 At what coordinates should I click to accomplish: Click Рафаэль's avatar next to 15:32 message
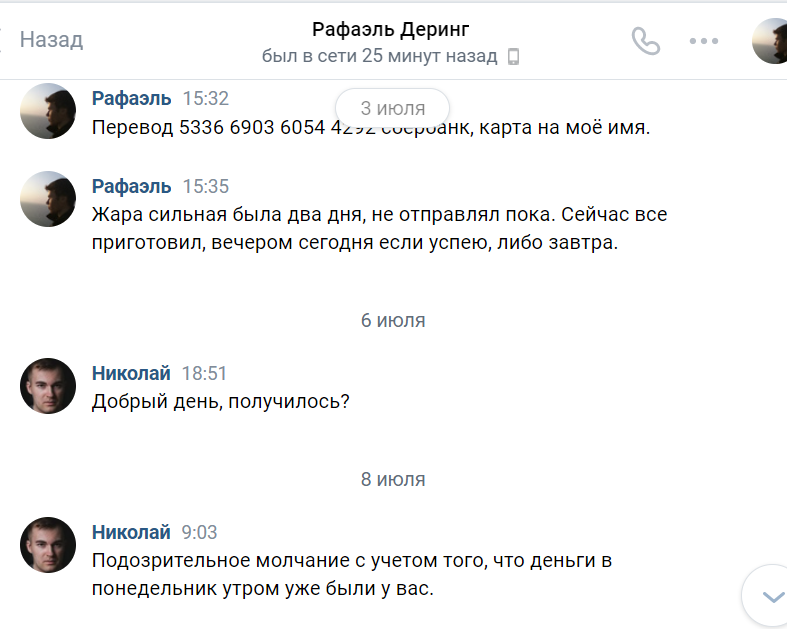pos(48,111)
